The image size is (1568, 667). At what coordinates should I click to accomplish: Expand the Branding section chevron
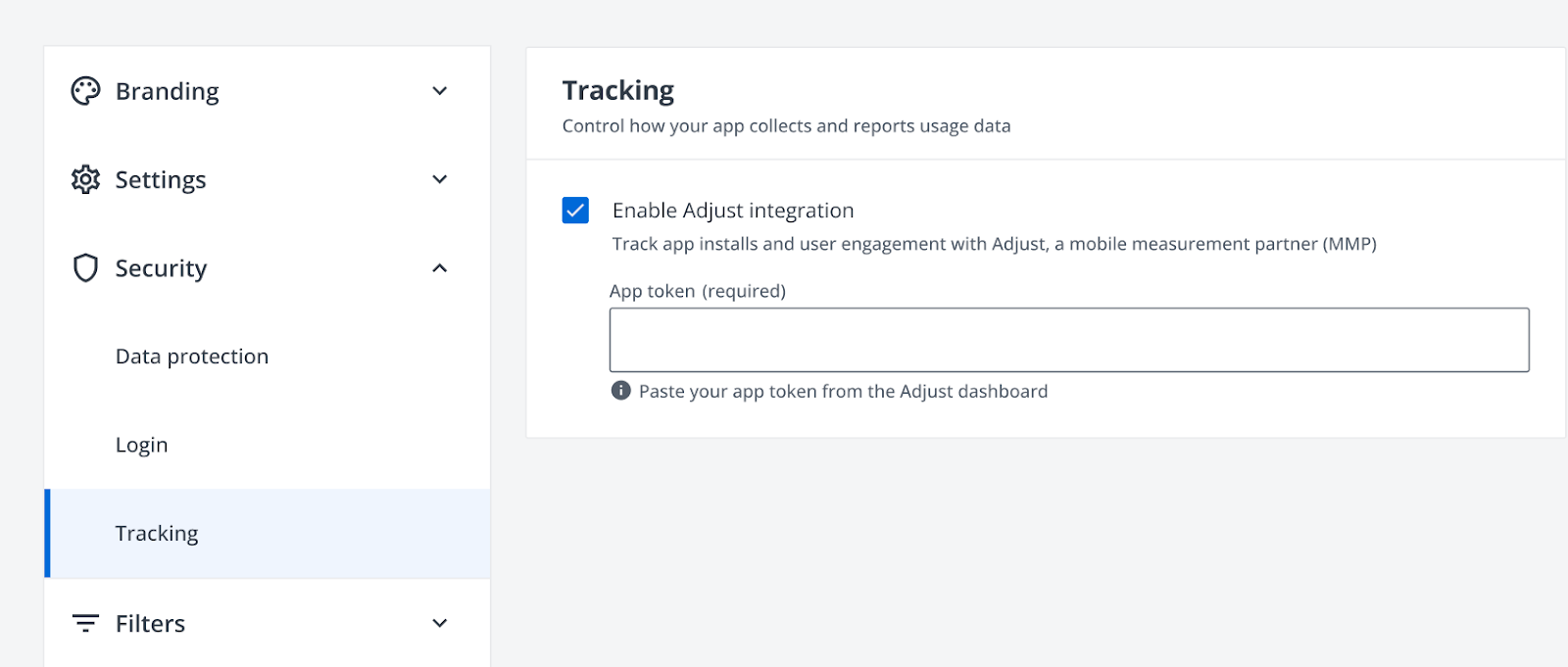coord(440,91)
